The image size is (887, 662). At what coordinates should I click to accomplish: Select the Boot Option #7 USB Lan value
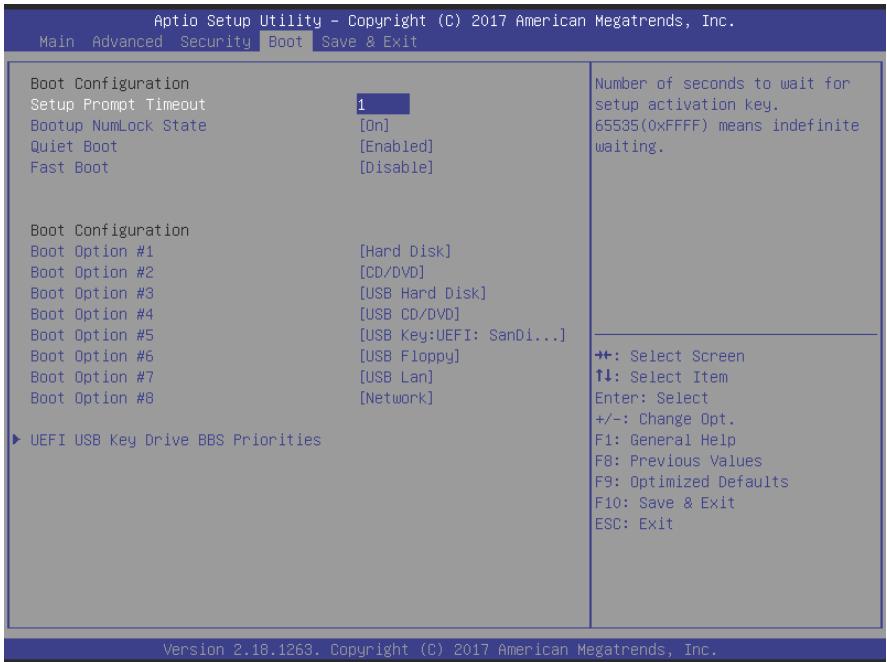click(x=397, y=377)
